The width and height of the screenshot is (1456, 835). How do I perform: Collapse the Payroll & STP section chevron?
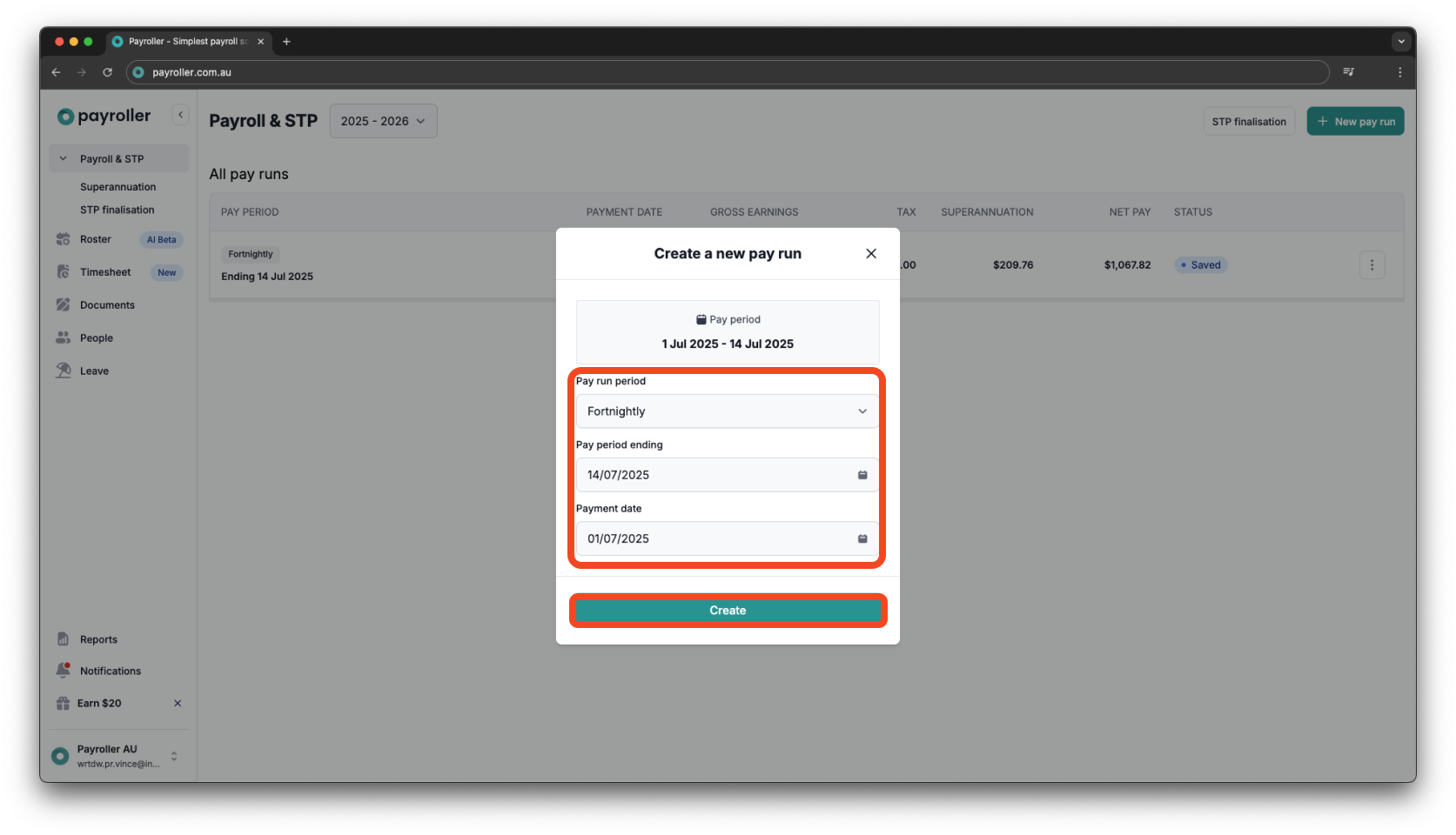[62, 158]
